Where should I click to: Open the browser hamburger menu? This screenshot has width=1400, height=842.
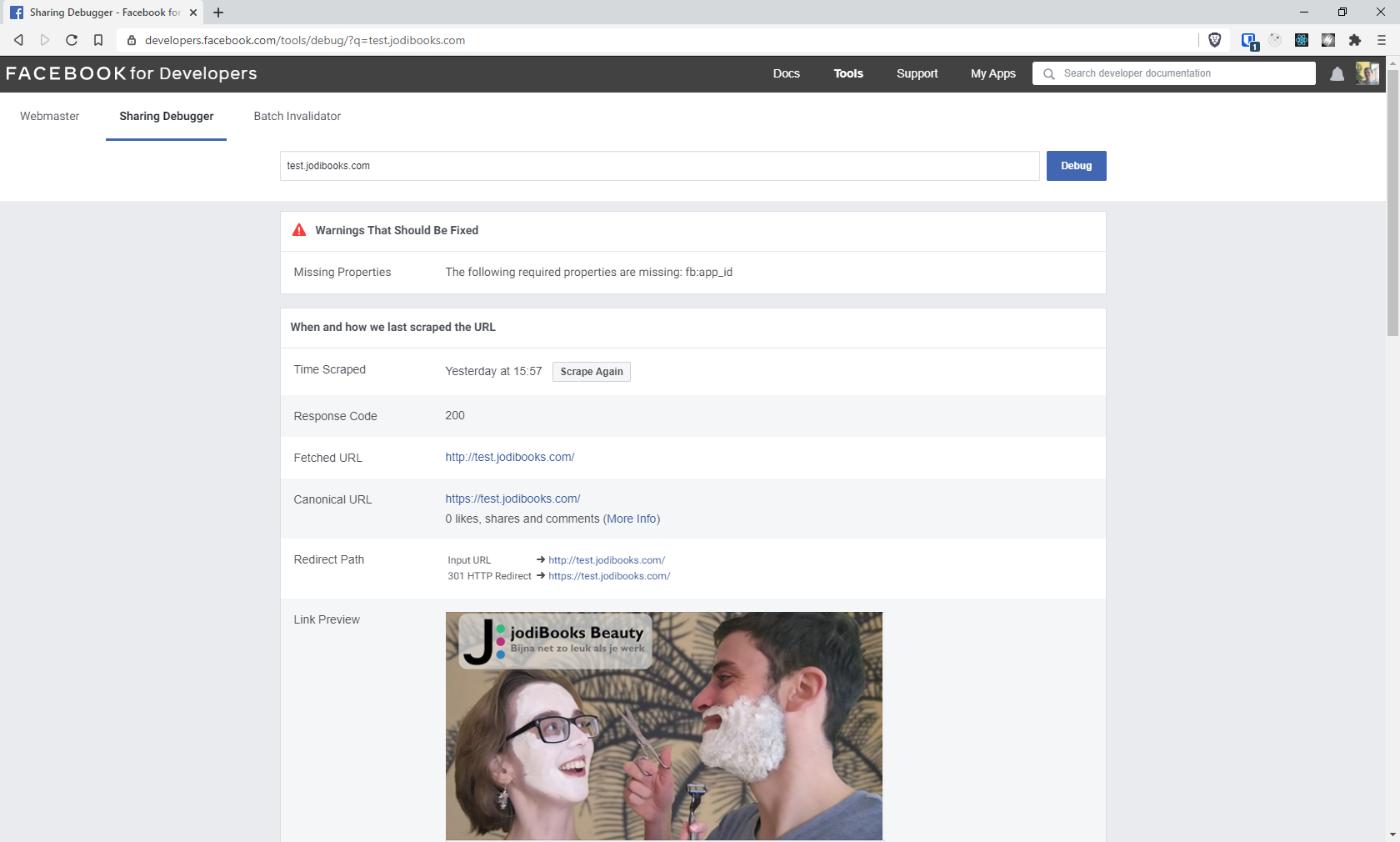pyautogui.click(x=1382, y=40)
